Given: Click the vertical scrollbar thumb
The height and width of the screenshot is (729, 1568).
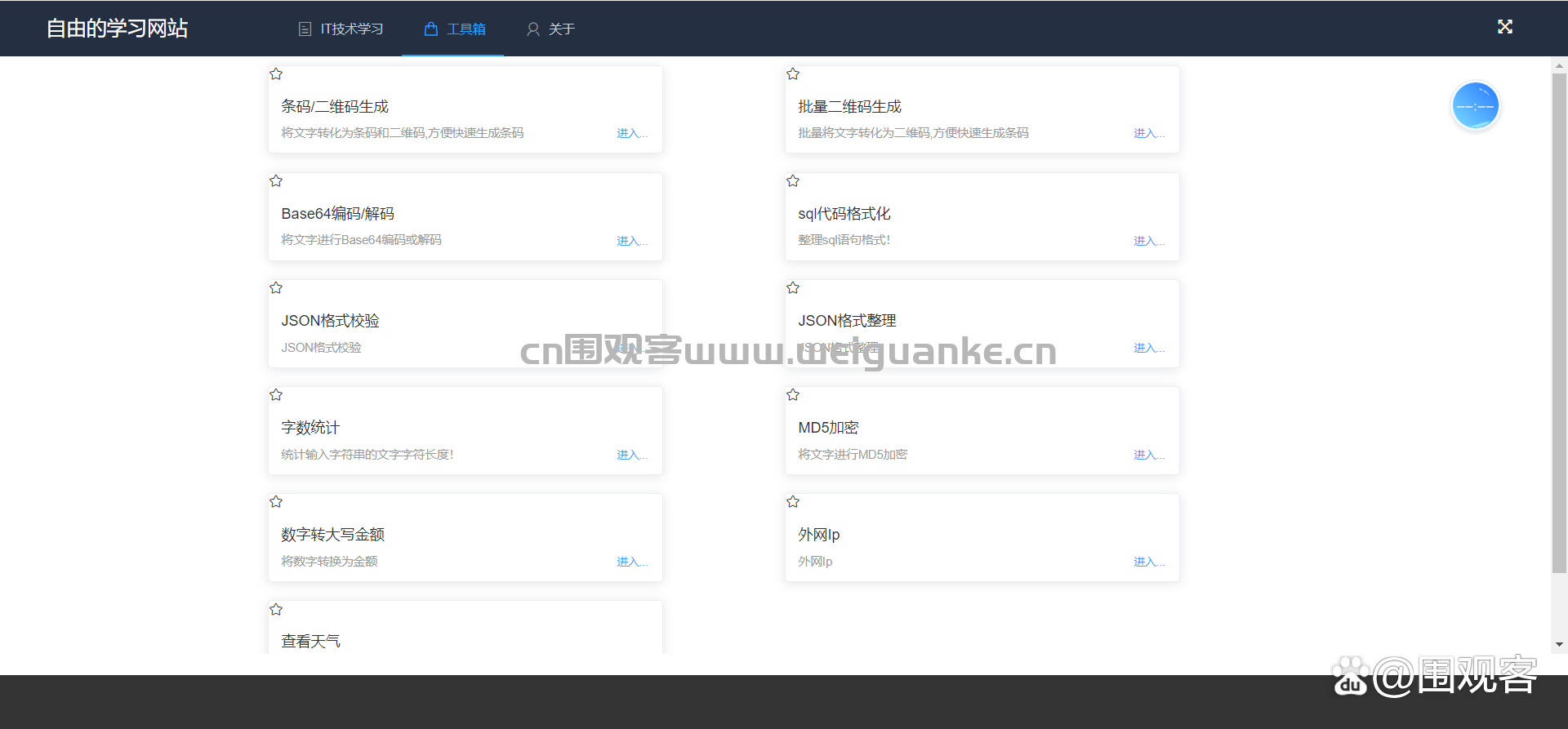Looking at the screenshot, I should click(x=1560, y=323).
